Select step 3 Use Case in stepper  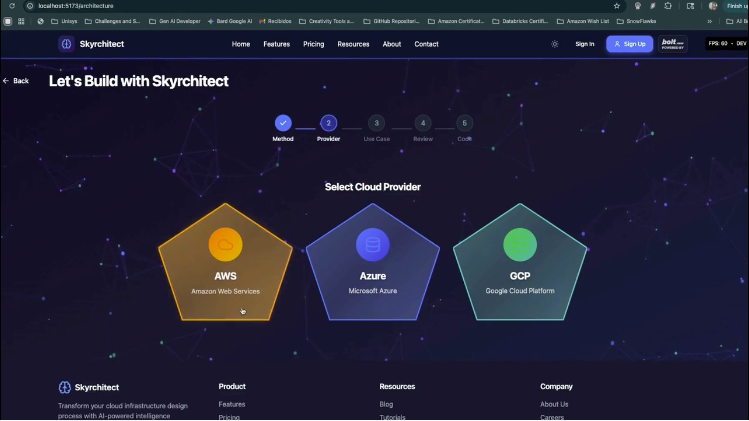(x=376, y=123)
